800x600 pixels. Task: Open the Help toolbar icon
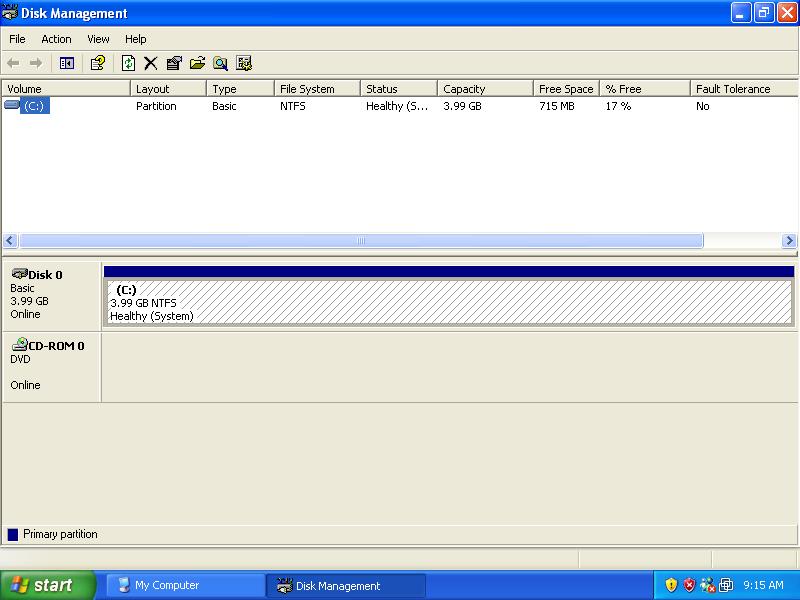(x=97, y=63)
